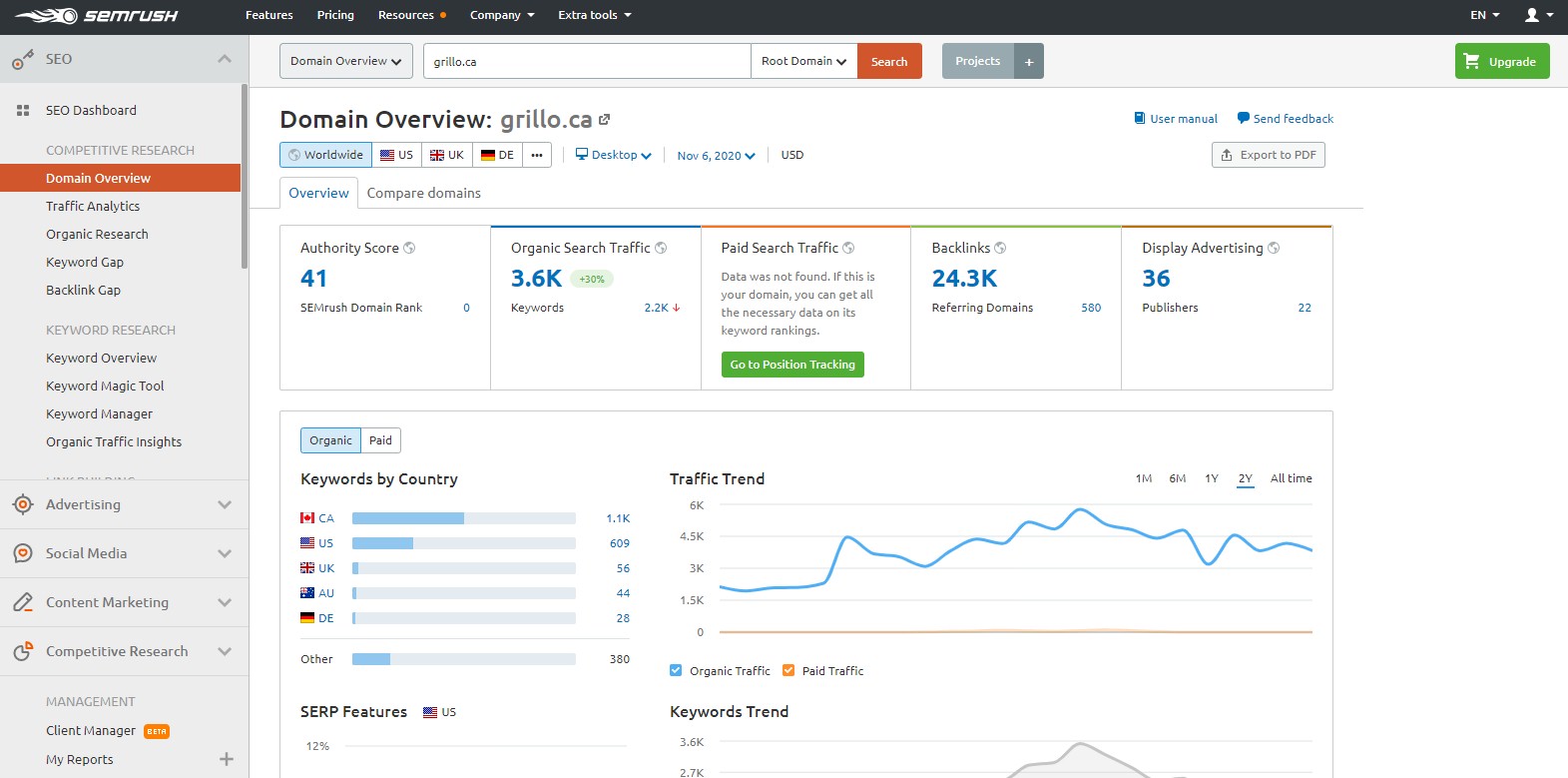The height and width of the screenshot is (778, 1568).
Task: Click the sidebar scrollbar
Action: point(244,176)
